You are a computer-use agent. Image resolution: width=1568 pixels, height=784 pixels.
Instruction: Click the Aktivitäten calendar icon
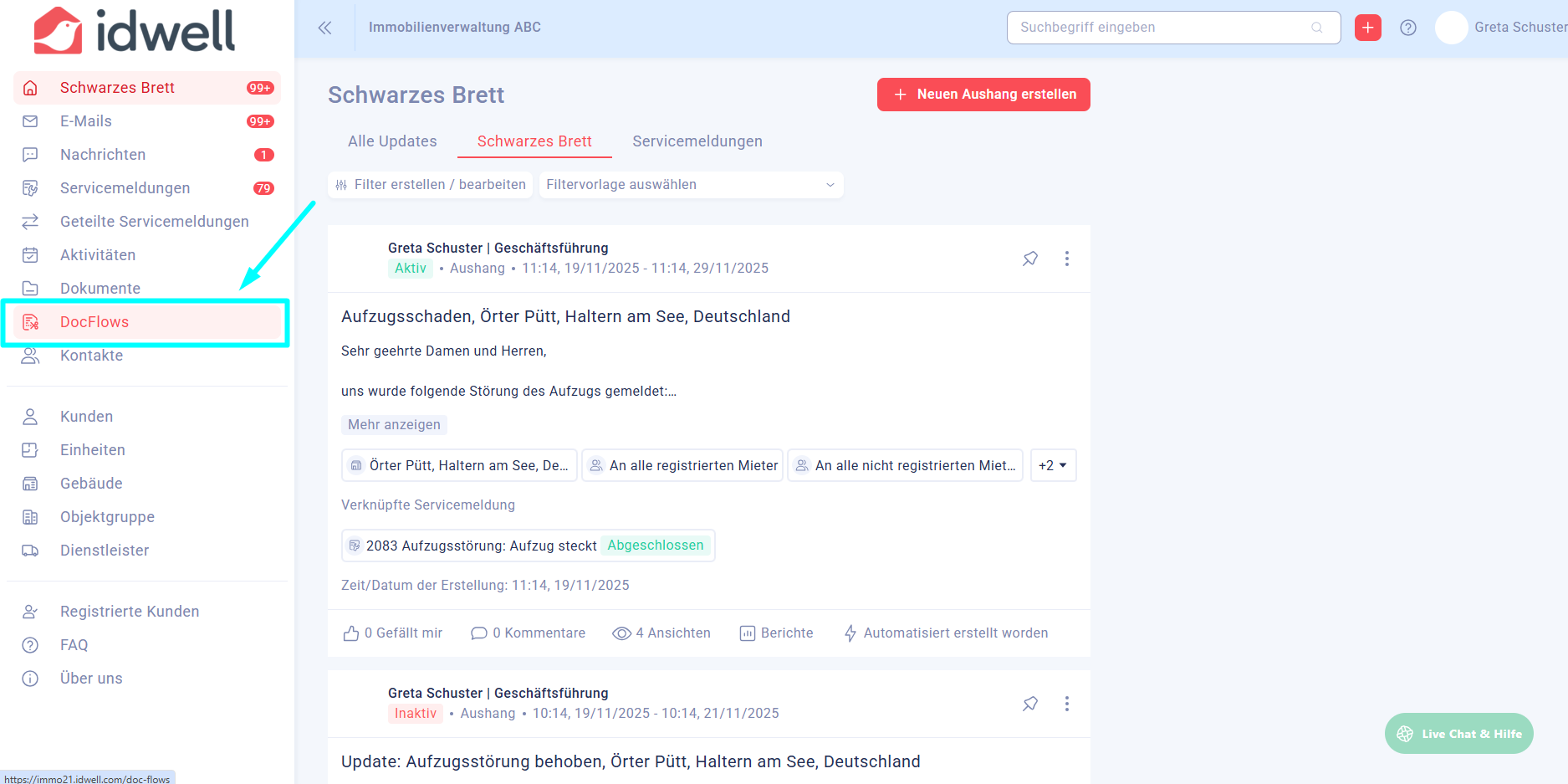30,255
